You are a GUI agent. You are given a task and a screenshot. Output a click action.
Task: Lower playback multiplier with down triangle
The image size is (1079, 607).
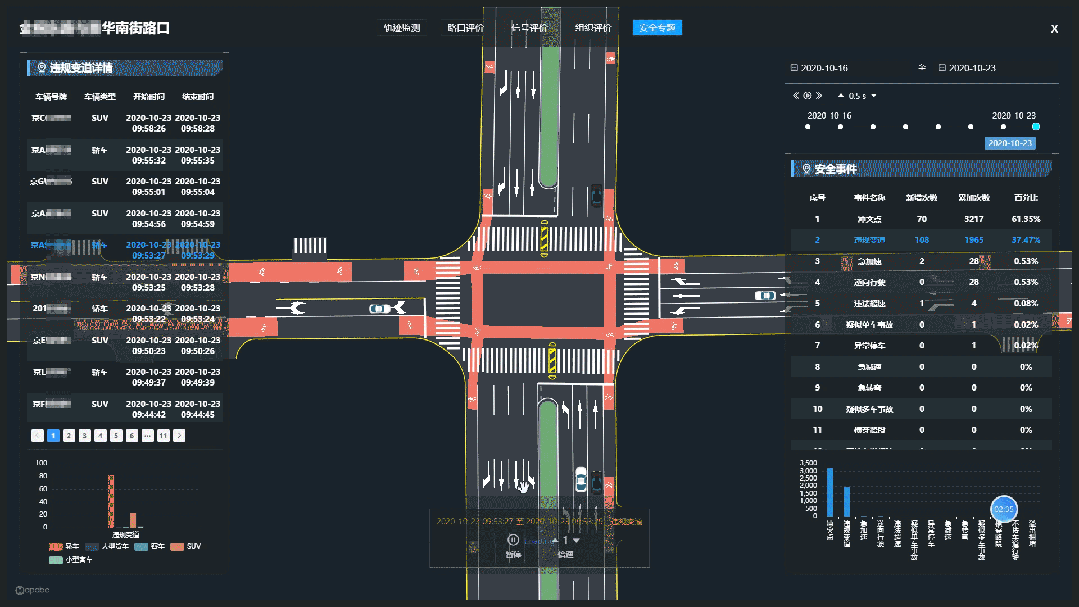click(x=576, y=540)
